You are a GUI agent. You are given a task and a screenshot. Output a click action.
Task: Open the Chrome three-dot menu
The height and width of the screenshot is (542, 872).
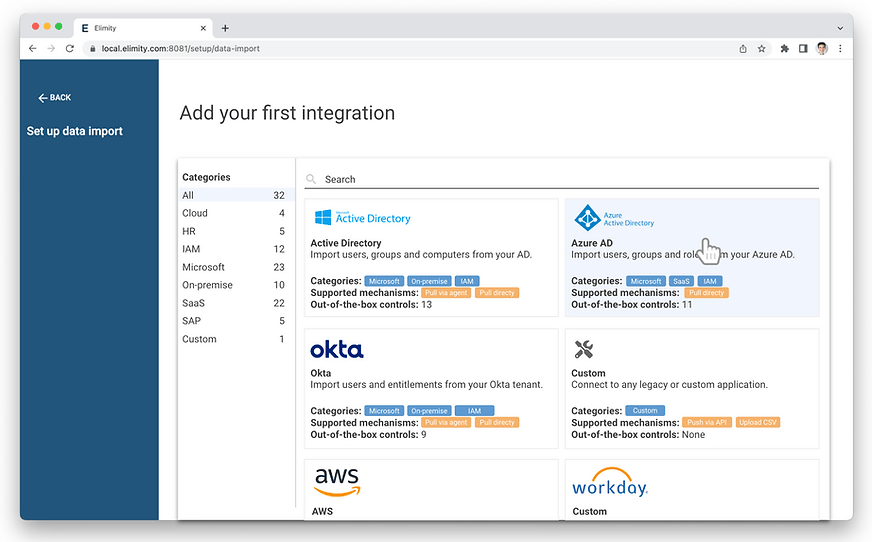click(x=840, y=49)
